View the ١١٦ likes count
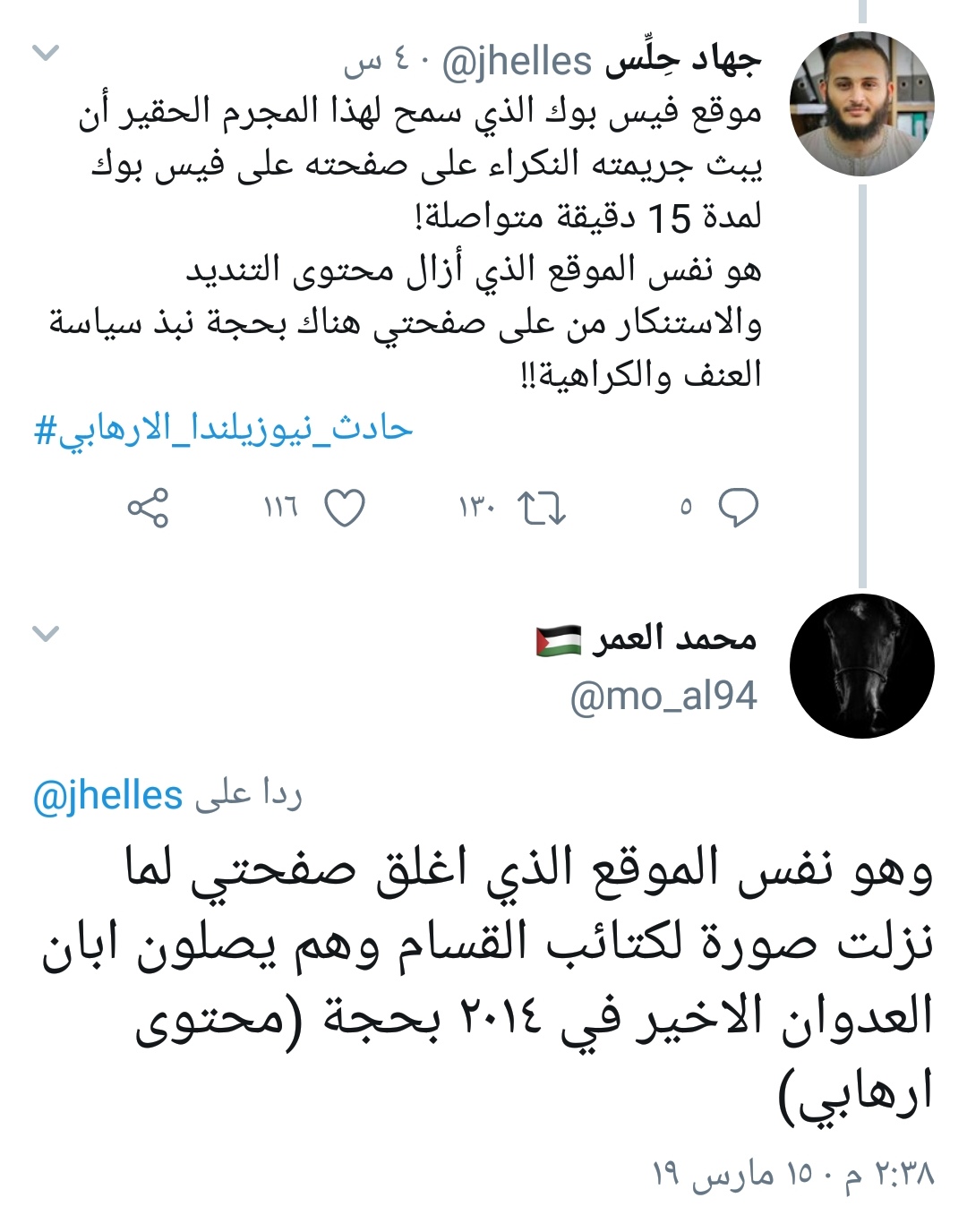This screenshot has width=967, height=1232. tap(280, 508)
